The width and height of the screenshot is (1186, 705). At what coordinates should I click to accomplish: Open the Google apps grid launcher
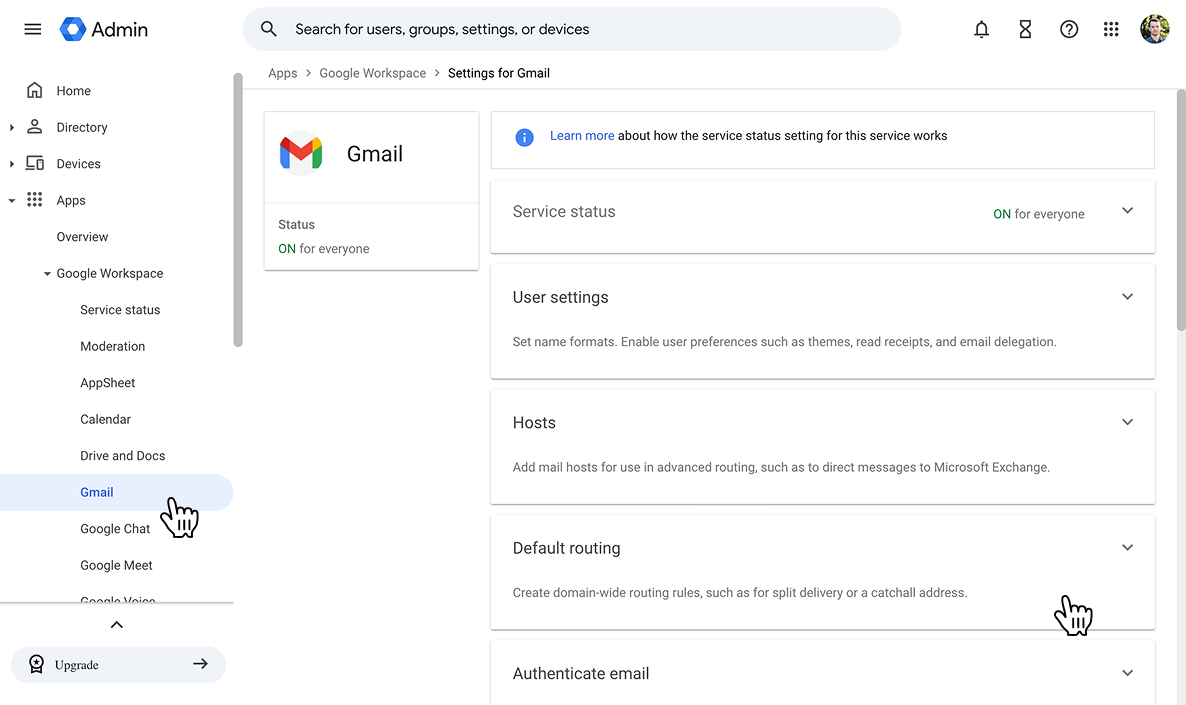tap(1111, 29)
